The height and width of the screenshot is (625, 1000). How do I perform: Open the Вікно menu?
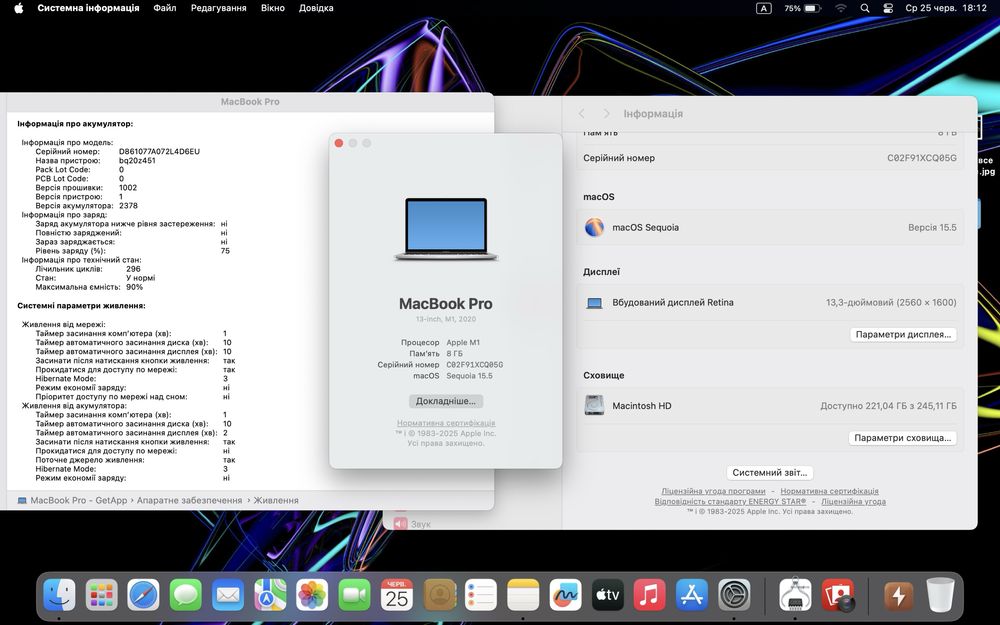click(x=273, y=8)
